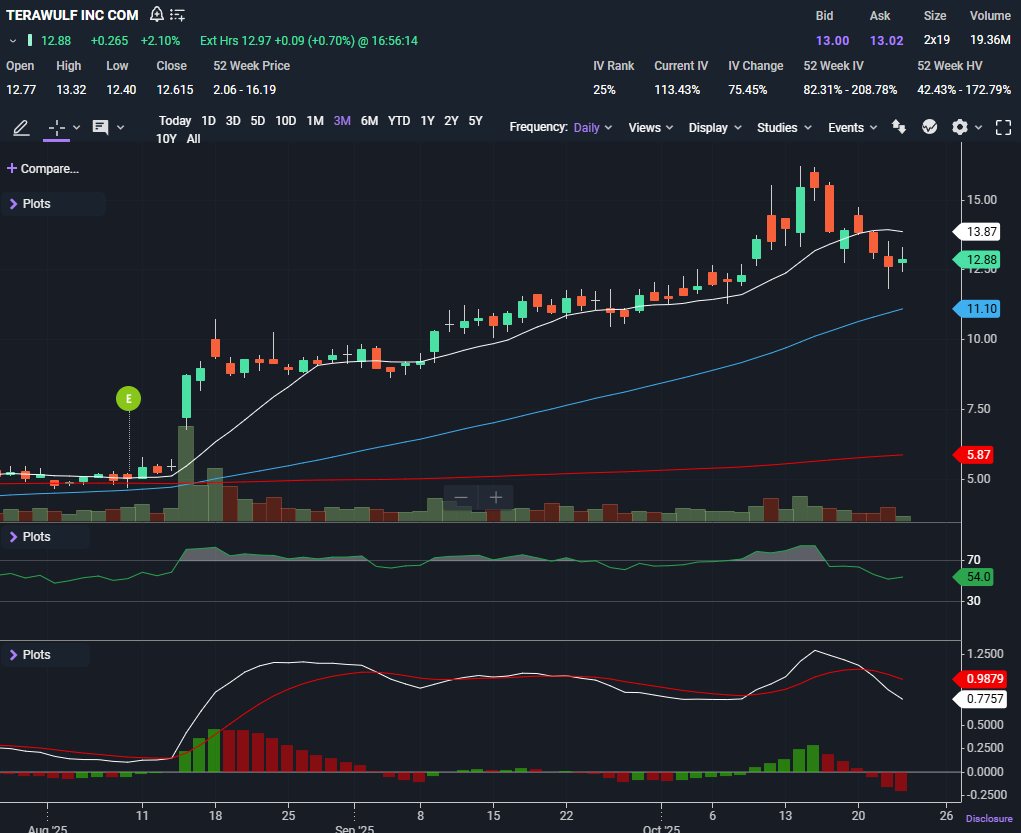This screenshot has height=833, width=1021.
Task: Click the green earnings E marker
Action: tap(128, 399)
